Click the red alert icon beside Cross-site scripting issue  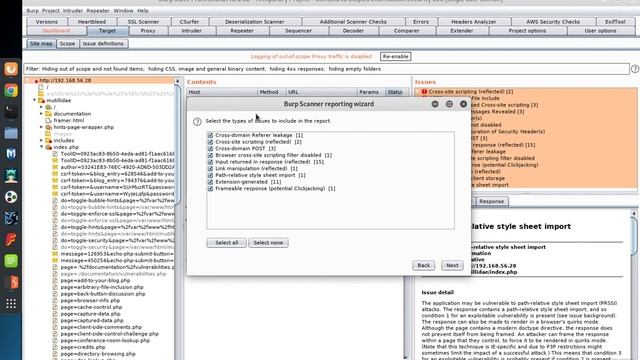tap(424, 91)
